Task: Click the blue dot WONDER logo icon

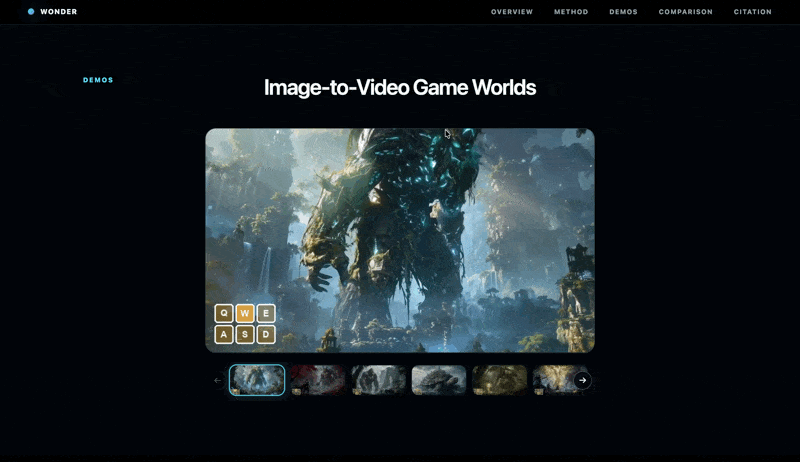Action: click(31, 11)
